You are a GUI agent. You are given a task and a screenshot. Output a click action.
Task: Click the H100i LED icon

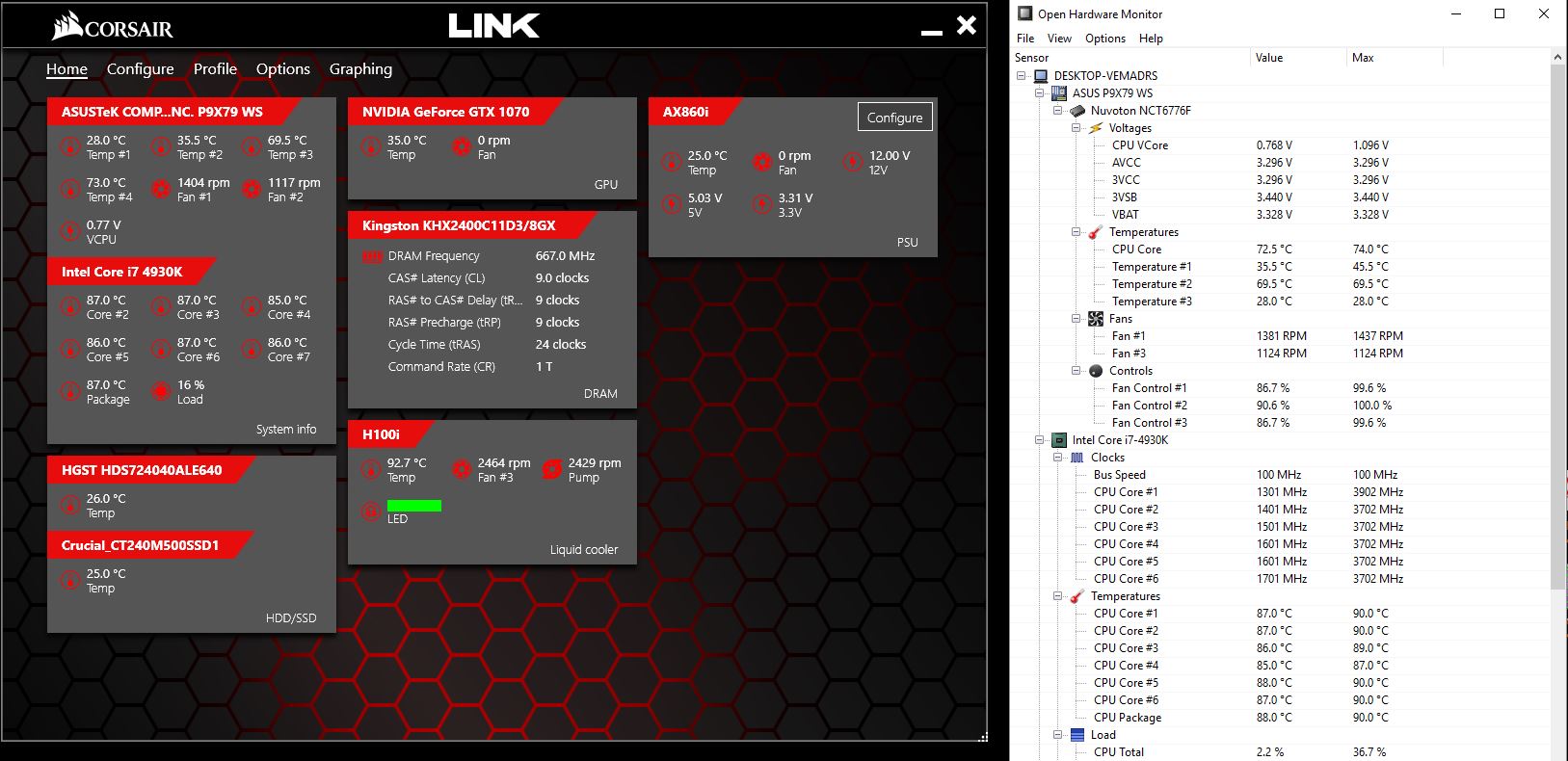371,512
